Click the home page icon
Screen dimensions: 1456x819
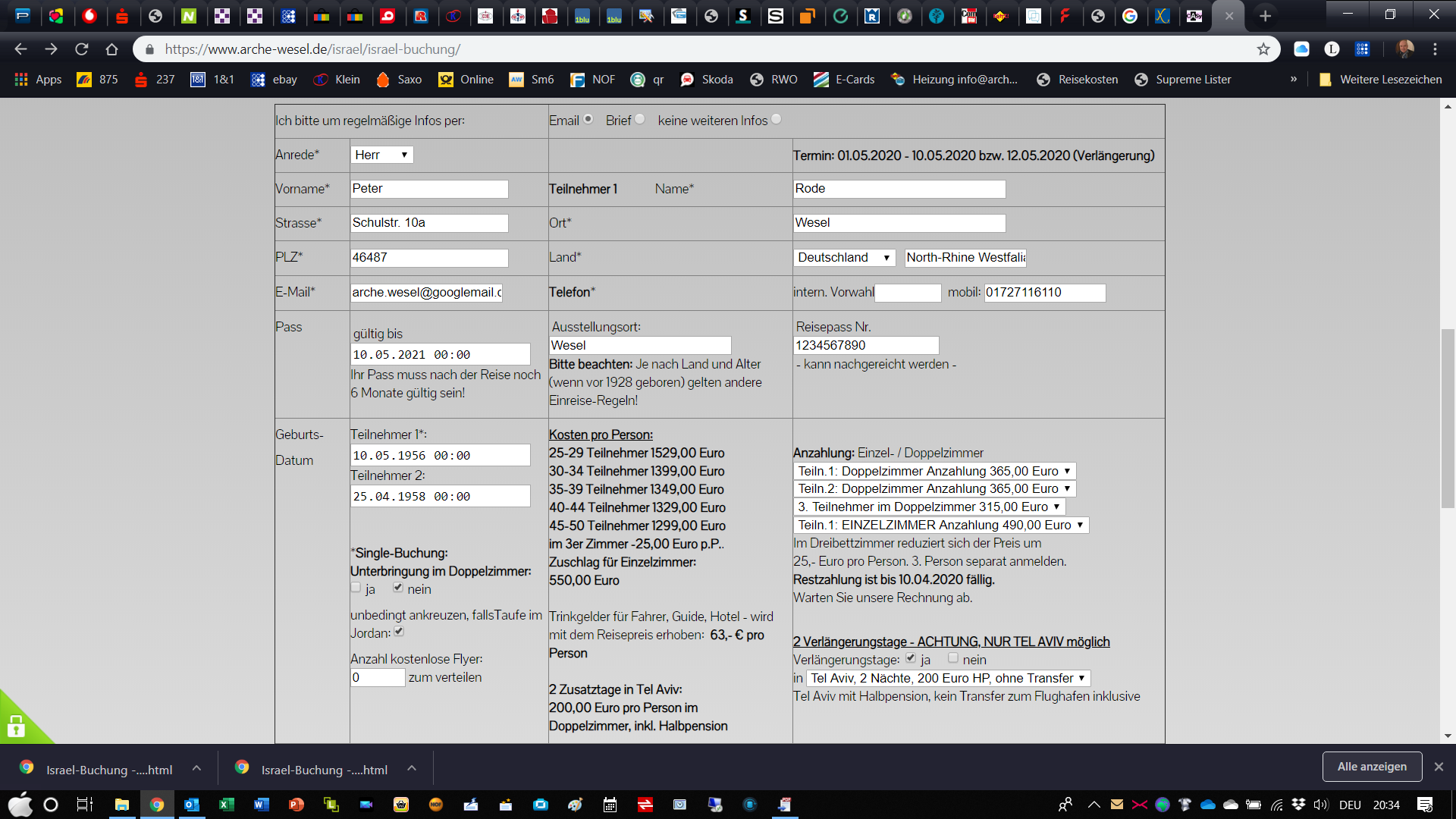pos(112,49)
